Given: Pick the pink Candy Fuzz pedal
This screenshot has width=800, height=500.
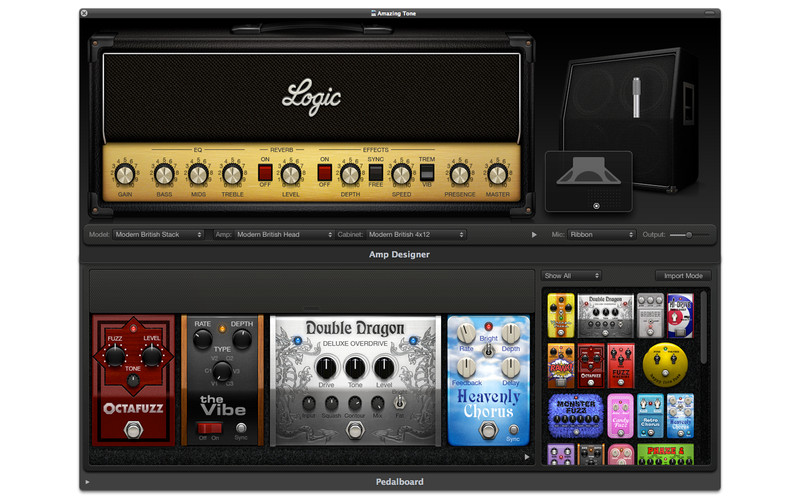Looking at the screenshot, I should 621,415.
